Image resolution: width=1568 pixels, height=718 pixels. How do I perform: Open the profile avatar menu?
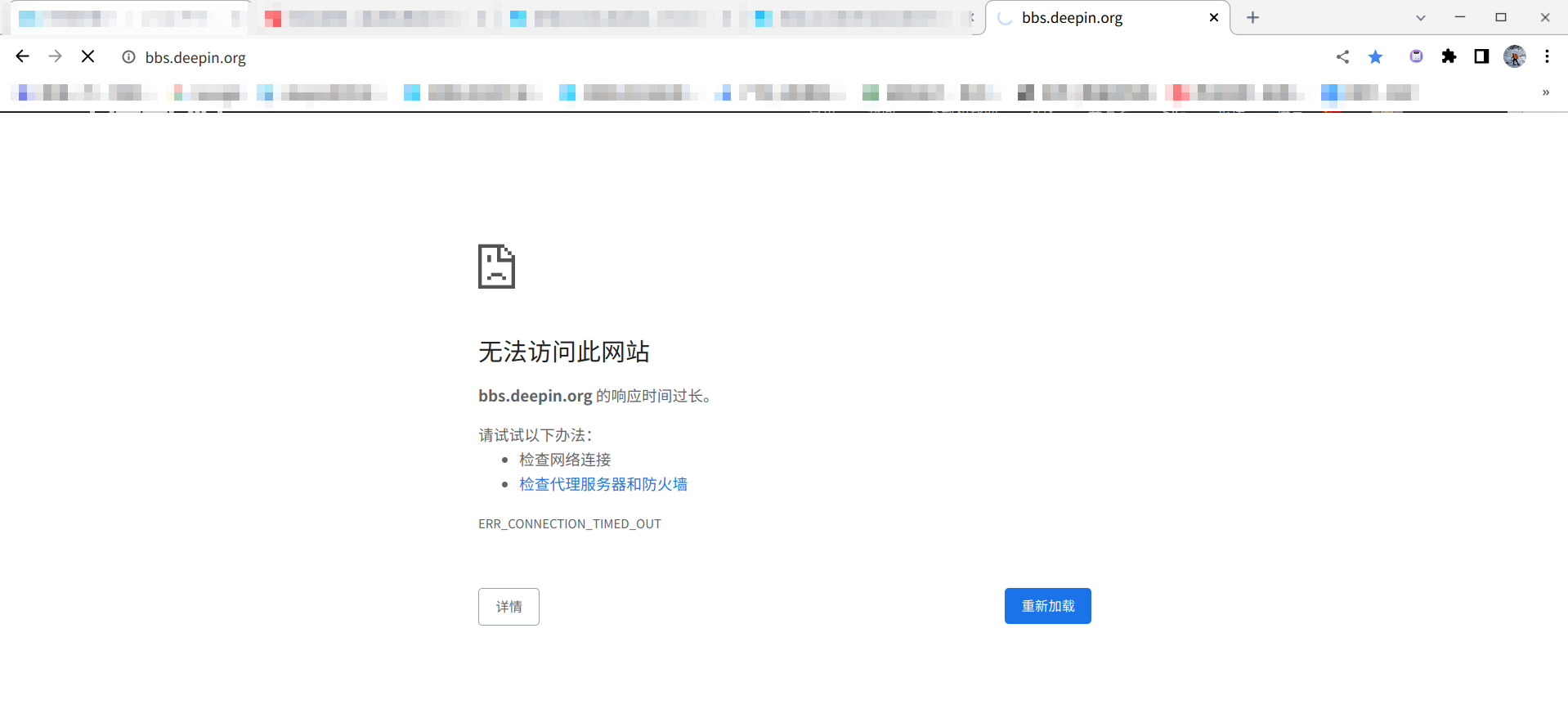pyautogui.click(x=1514, y=56)
